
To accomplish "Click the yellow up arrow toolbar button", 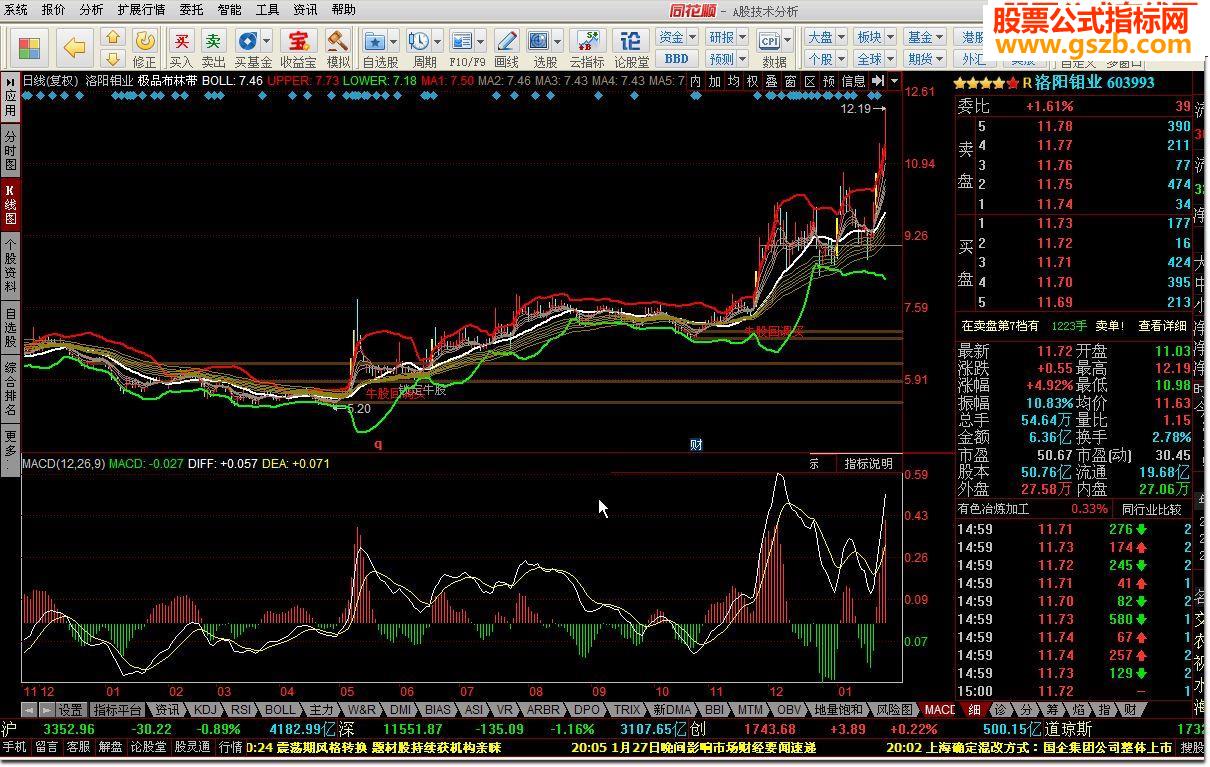I will click(113, 37).
